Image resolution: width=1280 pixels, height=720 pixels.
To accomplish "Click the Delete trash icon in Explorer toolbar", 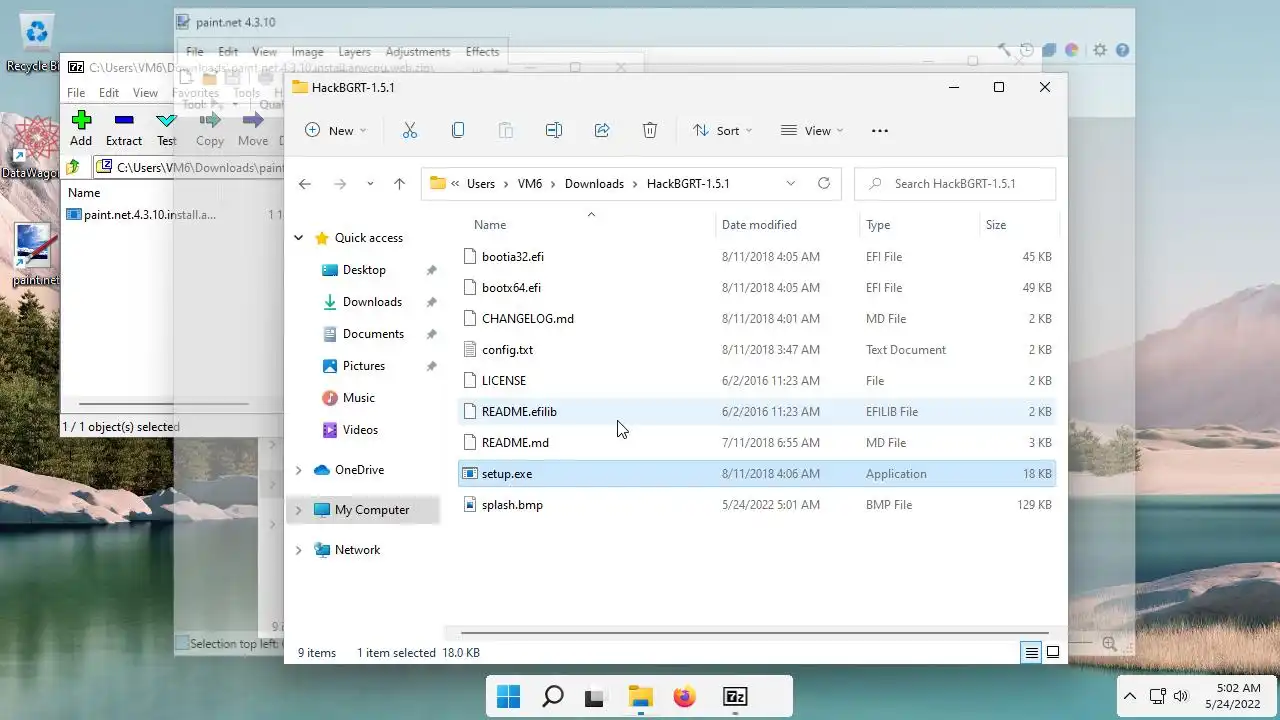I will (650, 130).
